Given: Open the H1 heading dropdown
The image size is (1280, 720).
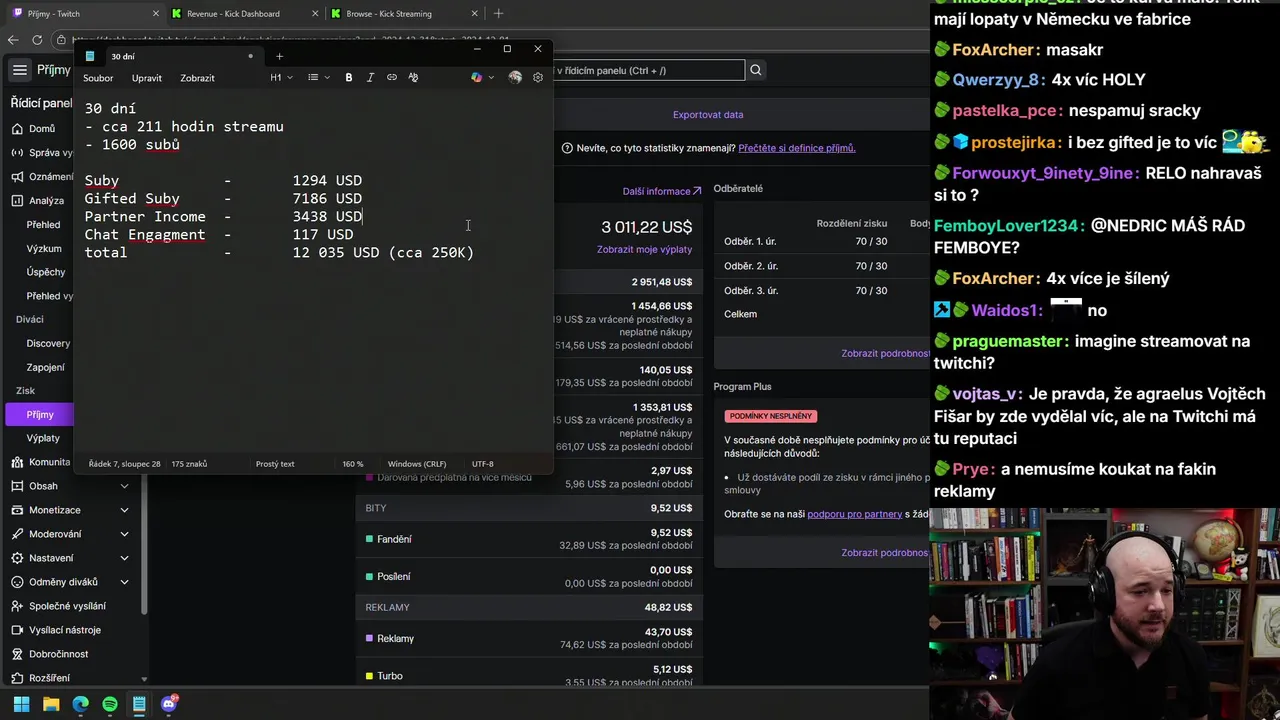Looking at the screenshot, I should pyautogui.click(x=281, y=77).
